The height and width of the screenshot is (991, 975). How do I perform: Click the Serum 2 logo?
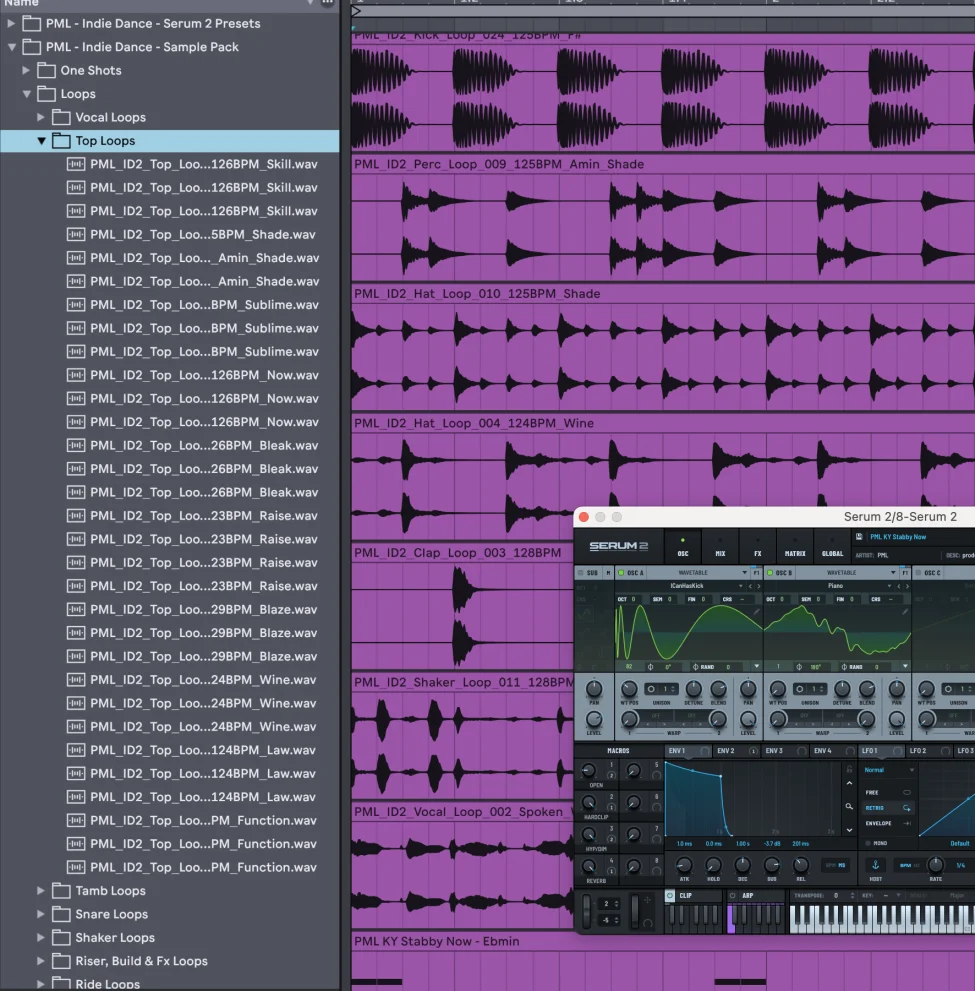tap(619, 546)
